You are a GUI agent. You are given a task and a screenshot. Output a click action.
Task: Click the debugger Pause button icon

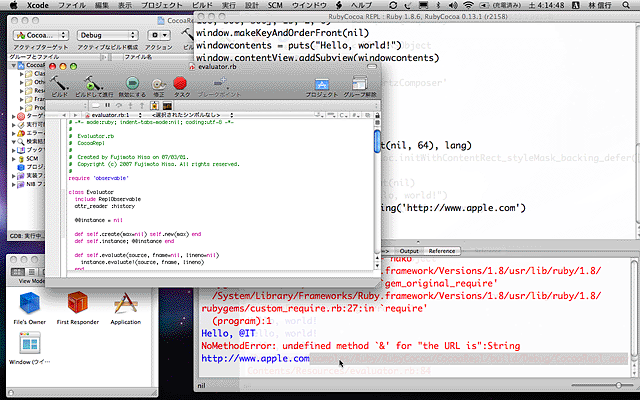coord(108,106)
